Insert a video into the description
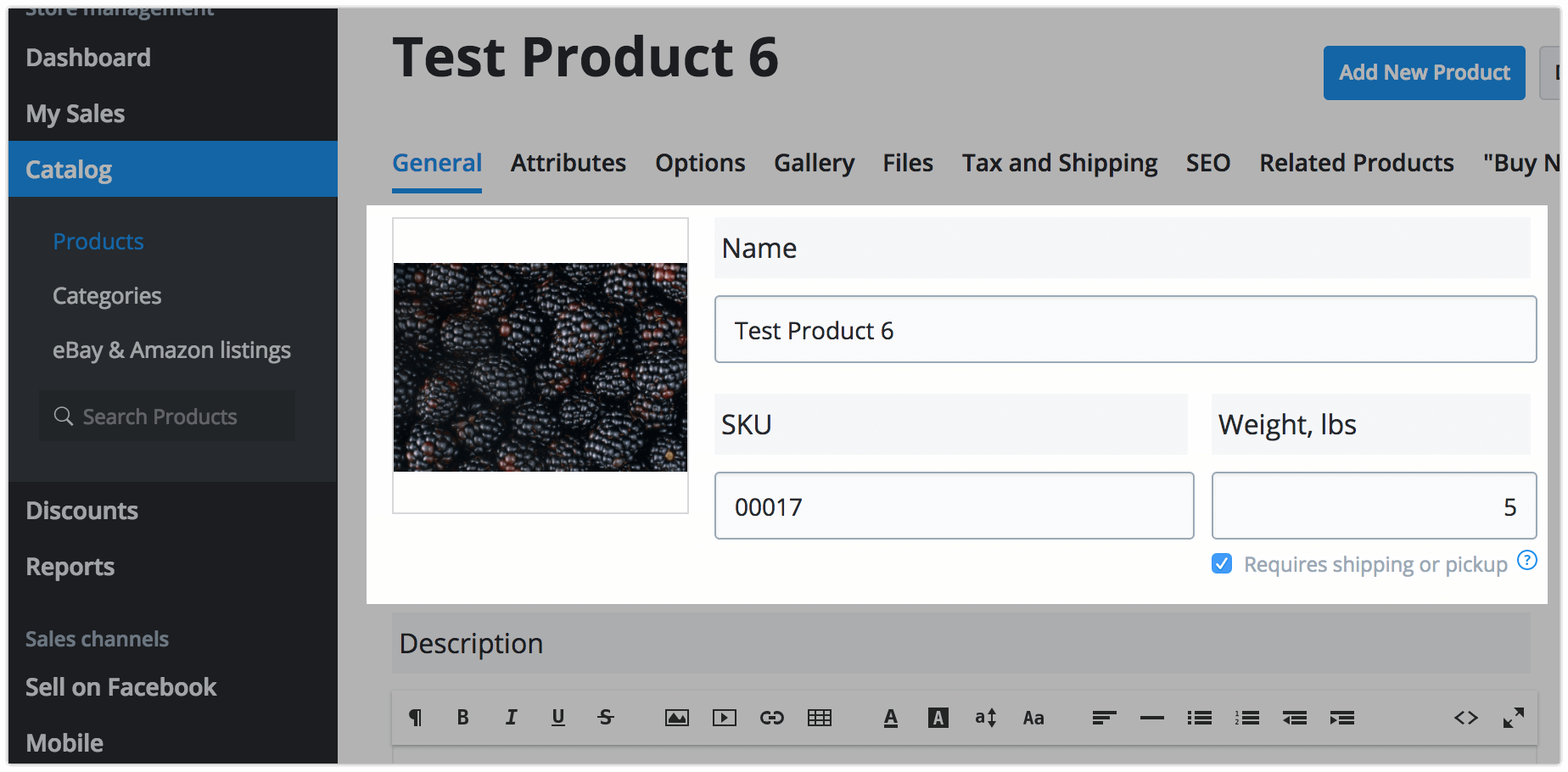 pyautogui.click(x=724, y=718)
